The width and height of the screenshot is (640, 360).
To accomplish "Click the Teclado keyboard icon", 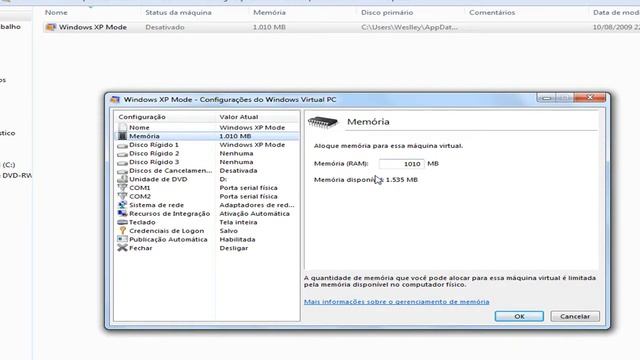I will [x=122, y=222].
